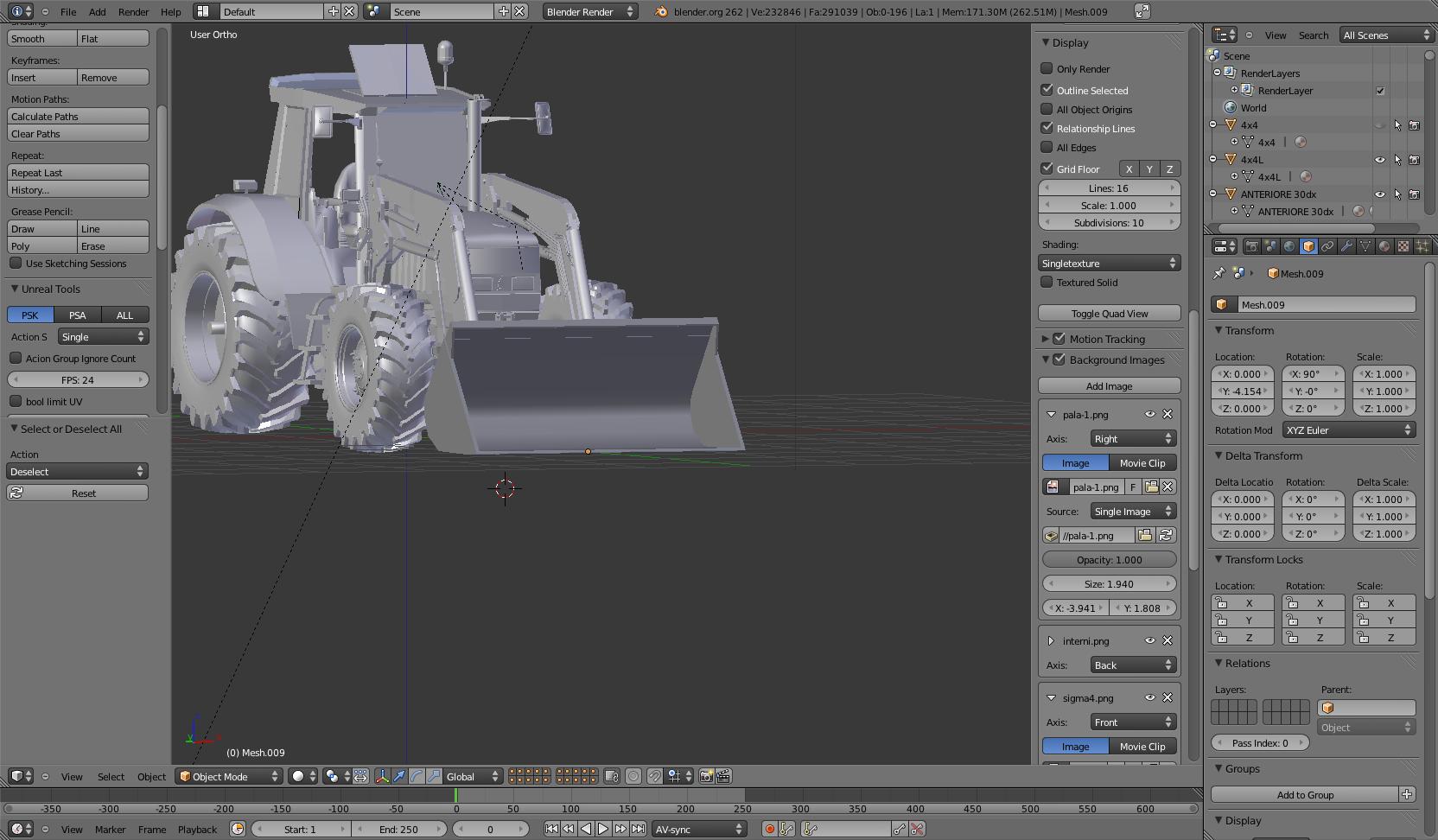Open the File menu
Screen dimensions: 1438x840
[68, 12]
